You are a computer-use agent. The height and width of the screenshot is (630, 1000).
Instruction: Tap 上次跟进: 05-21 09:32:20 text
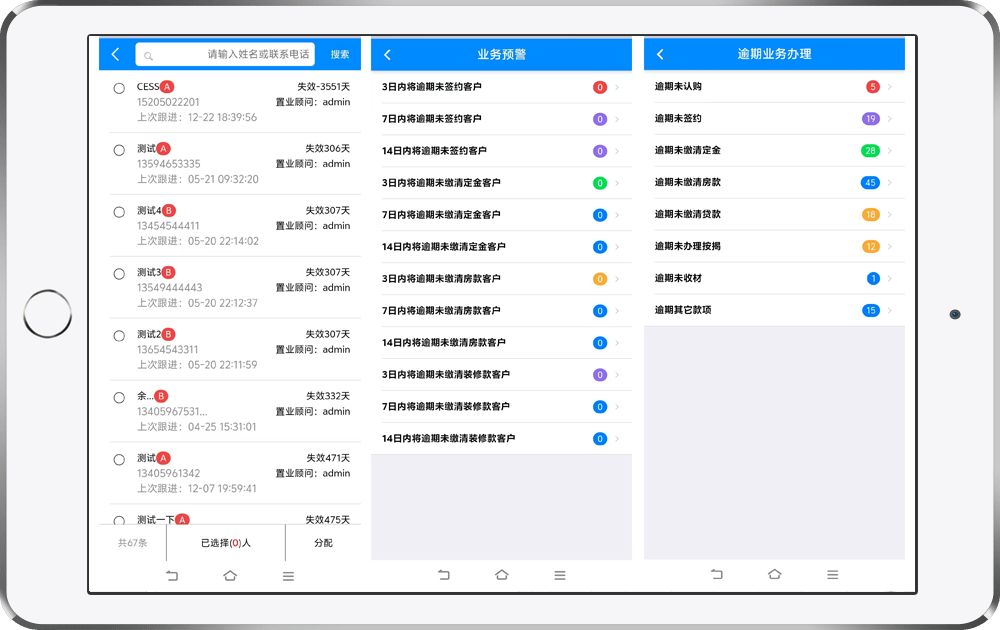point(198,179)
